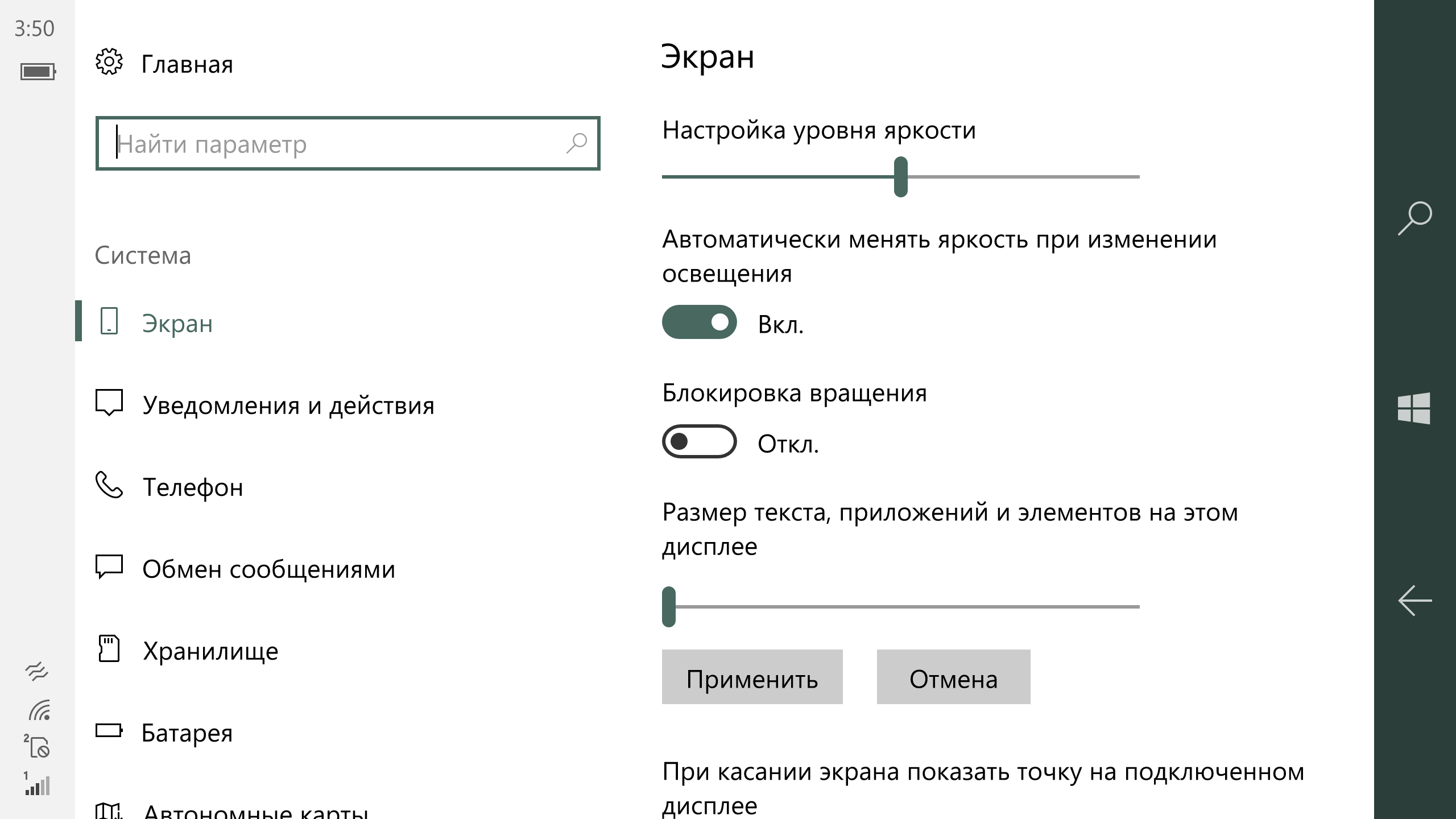Viewport: 1456px width, 819px height.
Task: Click the Телефон handset icon
Action: tap(109, 485)
